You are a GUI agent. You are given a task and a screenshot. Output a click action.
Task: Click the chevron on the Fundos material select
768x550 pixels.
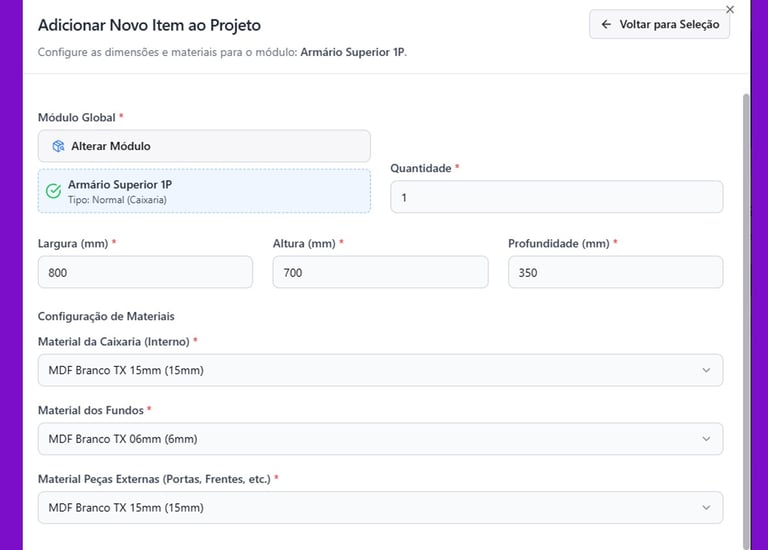click(x=706, y=439)
